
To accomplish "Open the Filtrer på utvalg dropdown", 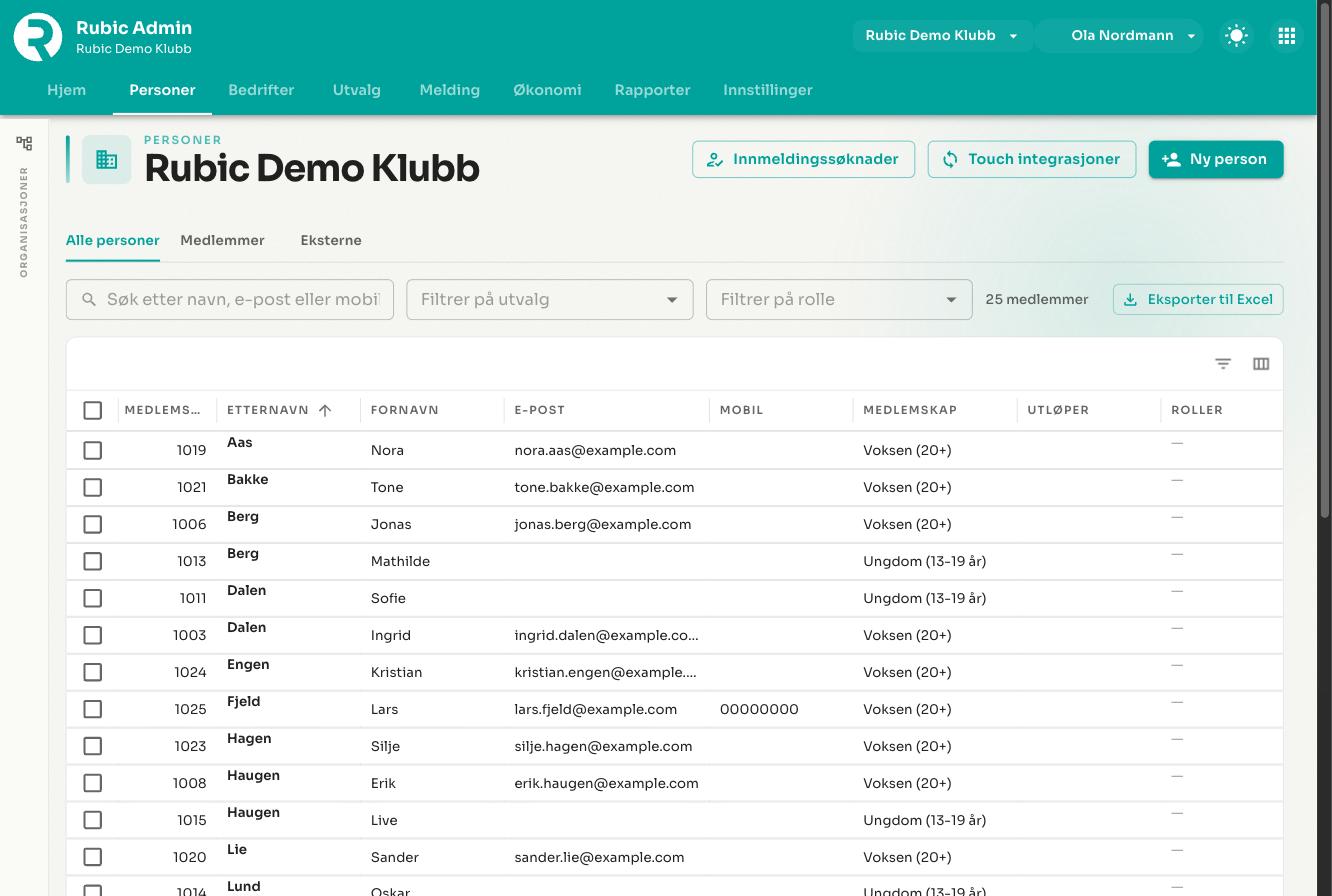I will (x=550, y=299).
